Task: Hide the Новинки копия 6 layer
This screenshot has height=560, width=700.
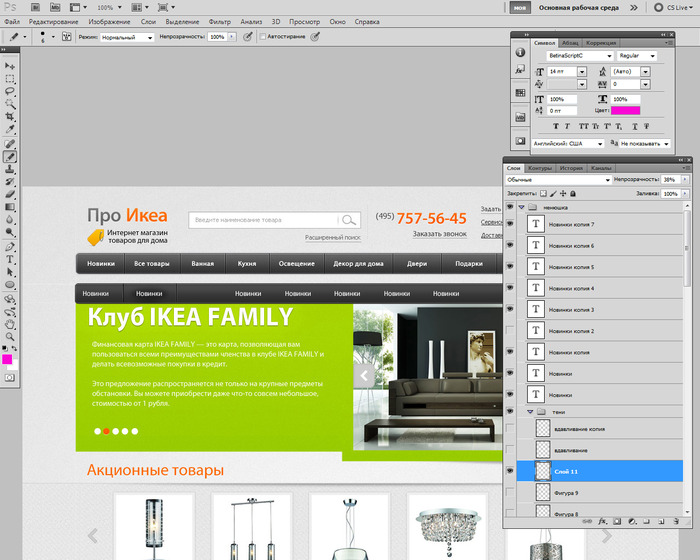Action: 510,245
